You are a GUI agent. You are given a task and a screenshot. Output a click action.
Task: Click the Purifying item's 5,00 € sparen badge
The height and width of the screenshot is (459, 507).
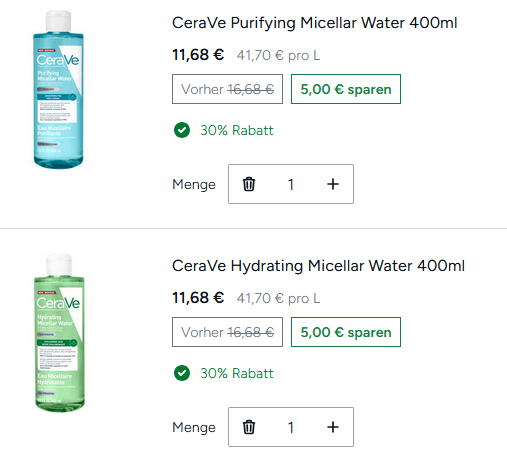coord(346,89)
